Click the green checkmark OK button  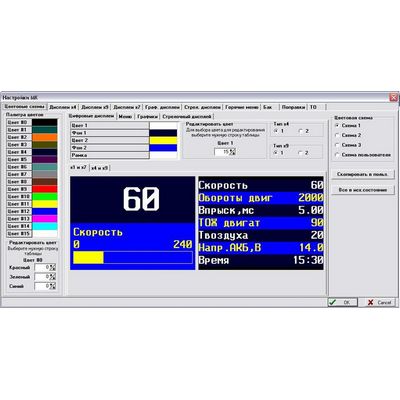pos(343,302)
